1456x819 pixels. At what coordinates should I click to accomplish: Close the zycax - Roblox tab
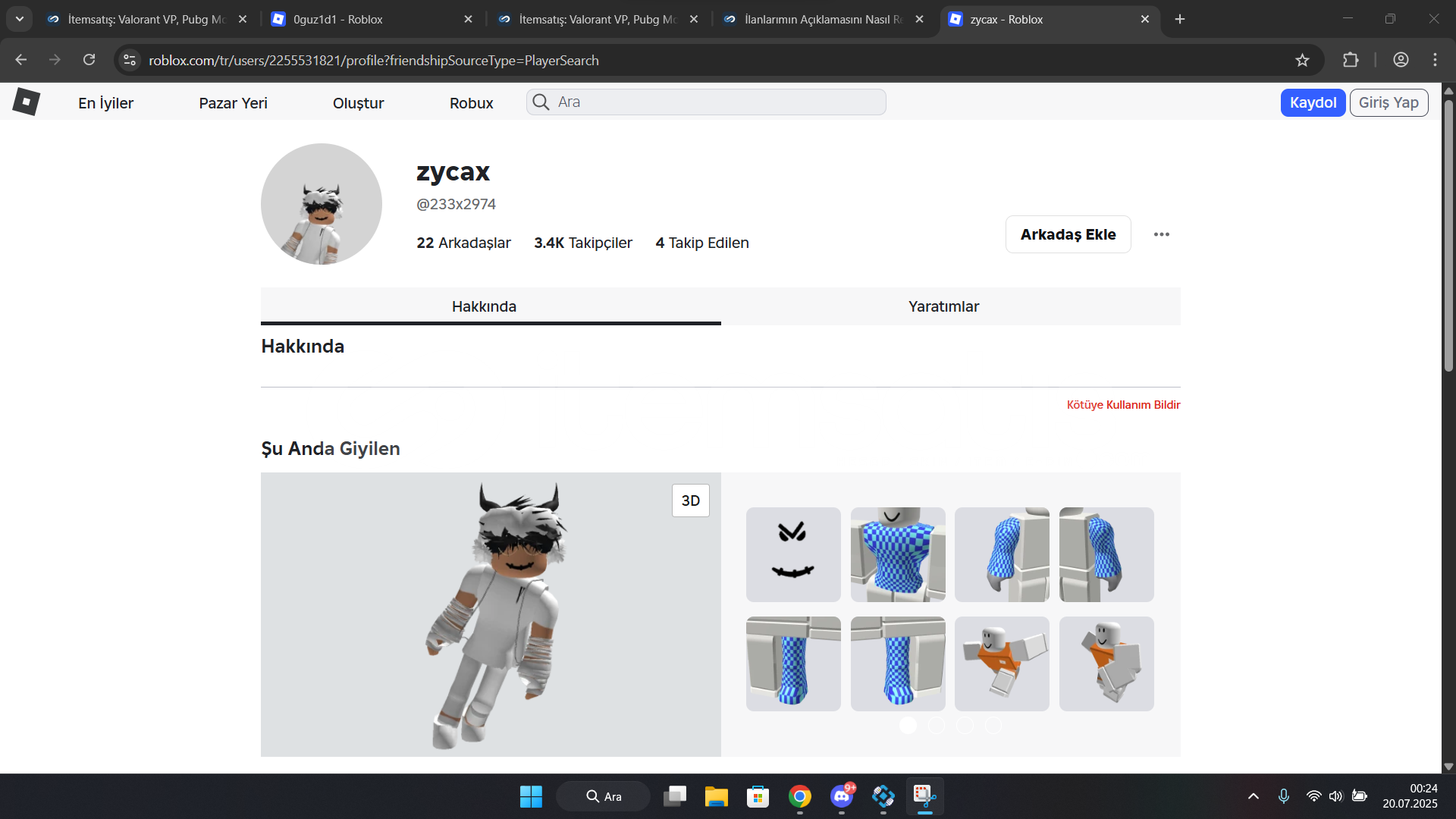[x=1145, y=19]
